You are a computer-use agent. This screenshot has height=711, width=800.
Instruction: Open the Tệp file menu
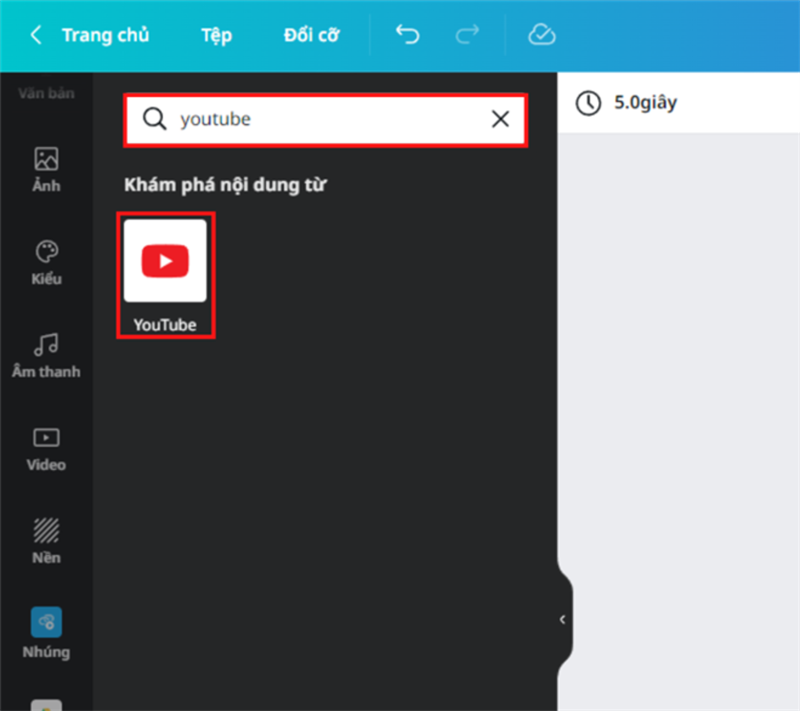[x=216, y=35]
